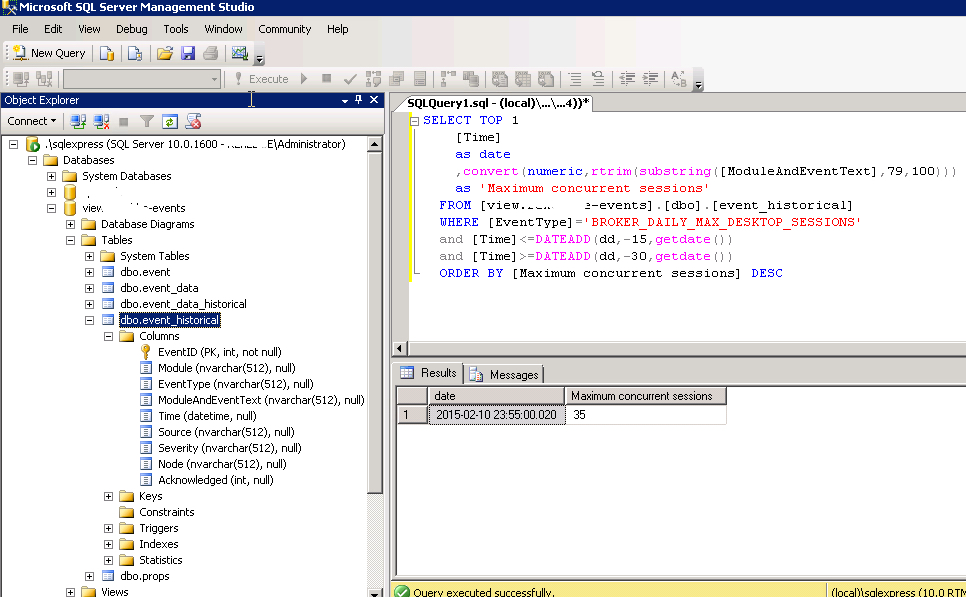Expand the dbo.event table
The image size is (966, 597).
pyautogui.click(x=90, y=272)
